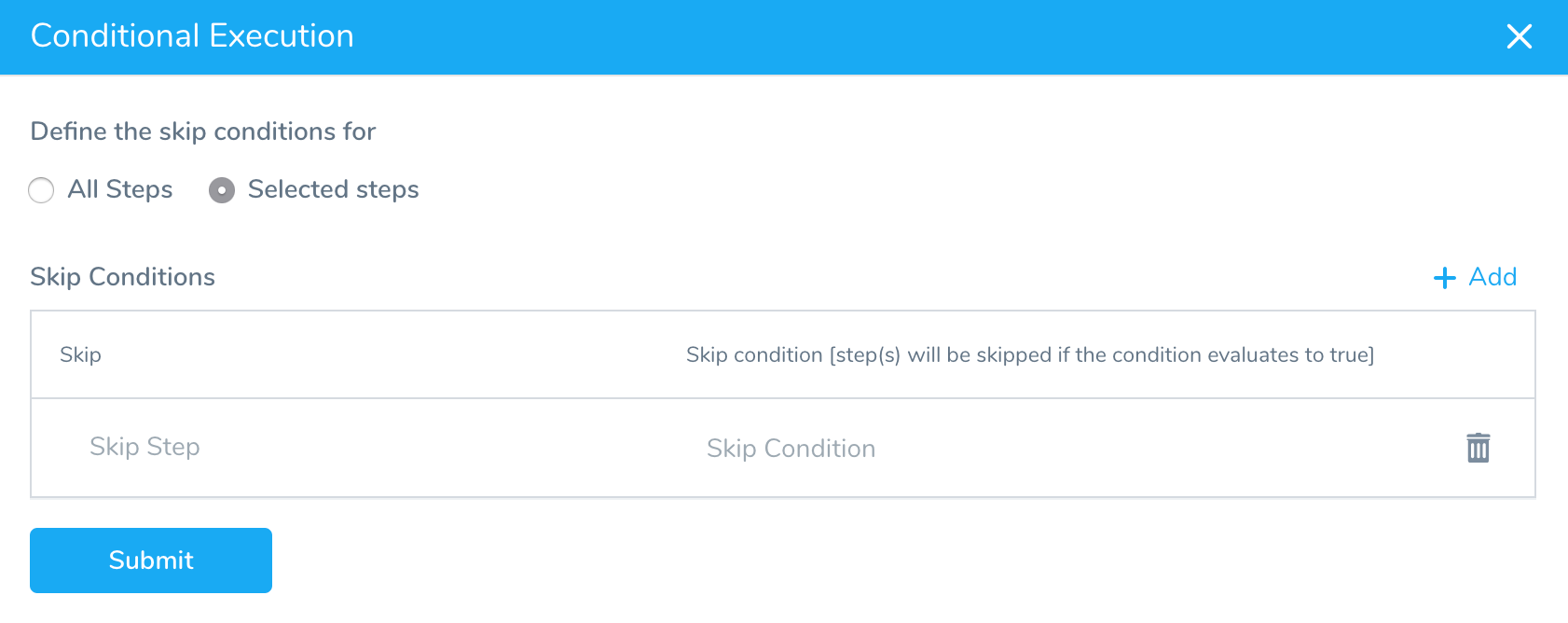The height and width of the screenshot is (623, 1568).
Task: Select the All Steps radio button
Action: point(41,190)
